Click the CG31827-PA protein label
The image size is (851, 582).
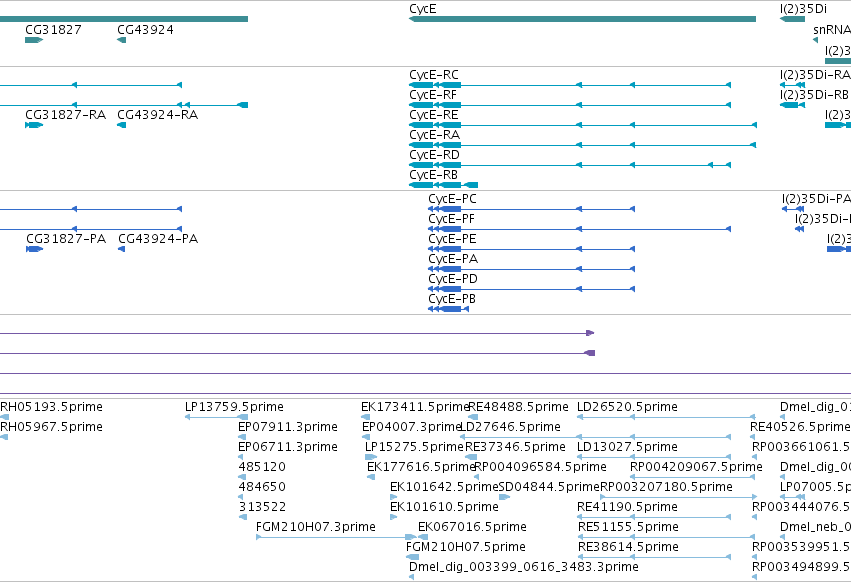[66, 239]
